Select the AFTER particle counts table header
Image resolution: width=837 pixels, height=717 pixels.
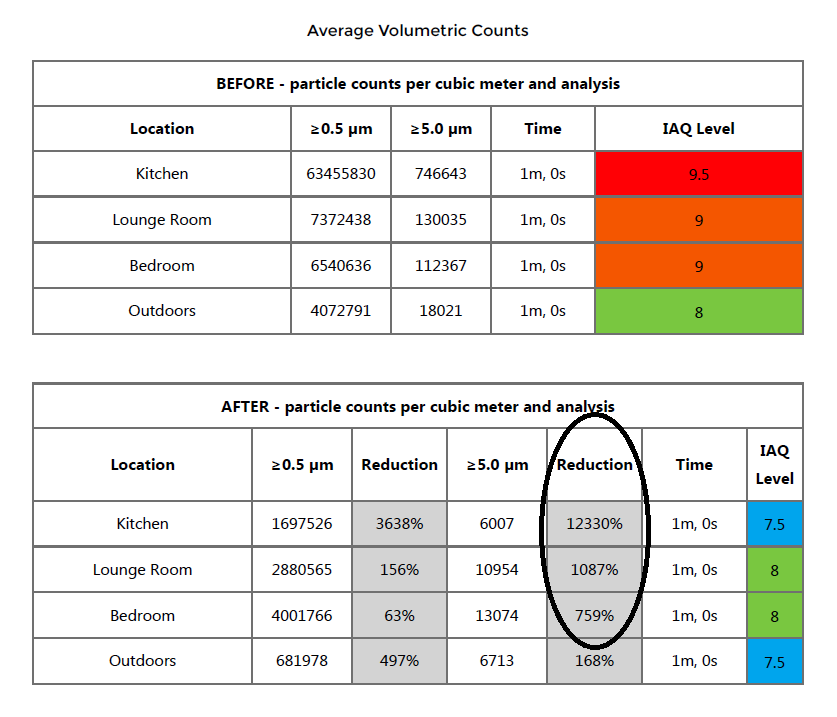418,407
